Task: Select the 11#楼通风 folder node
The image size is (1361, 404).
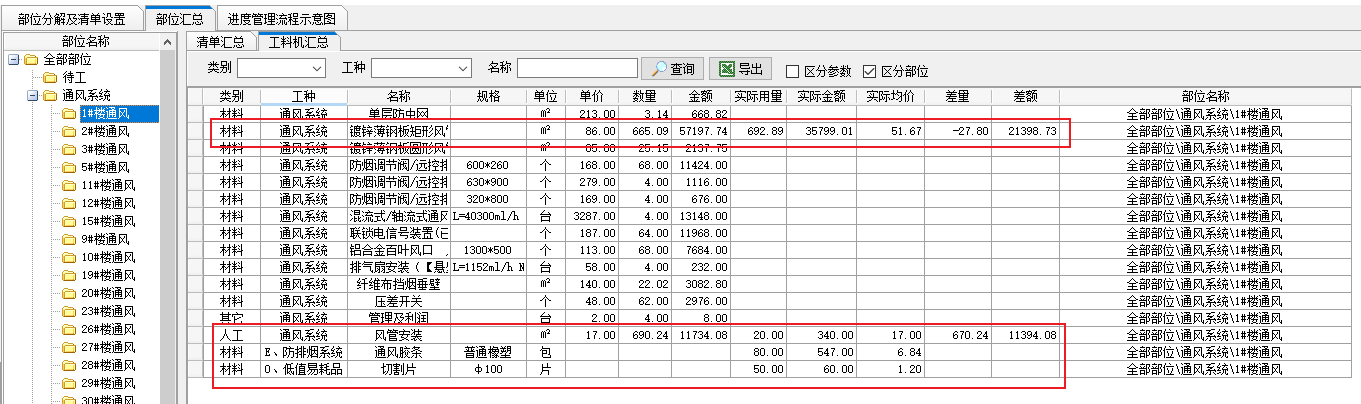Action: point(107,185)
